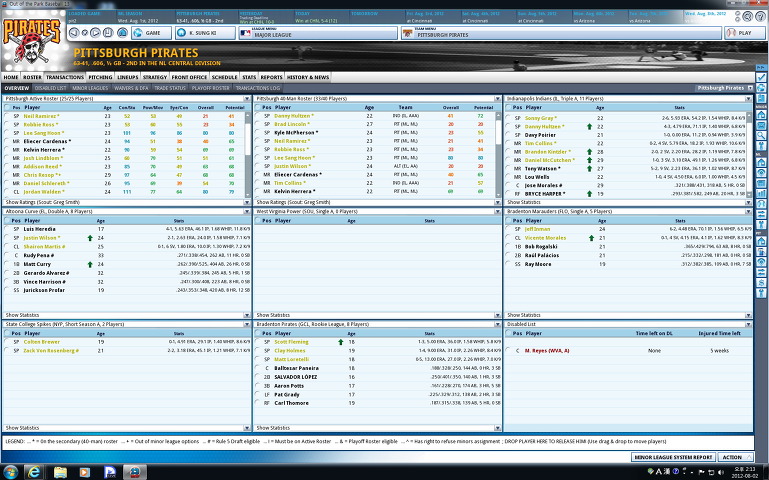Select the radio button beside M. Reyes in the Disabled List
Screen dimensions: 769x480
click(509, 351)
